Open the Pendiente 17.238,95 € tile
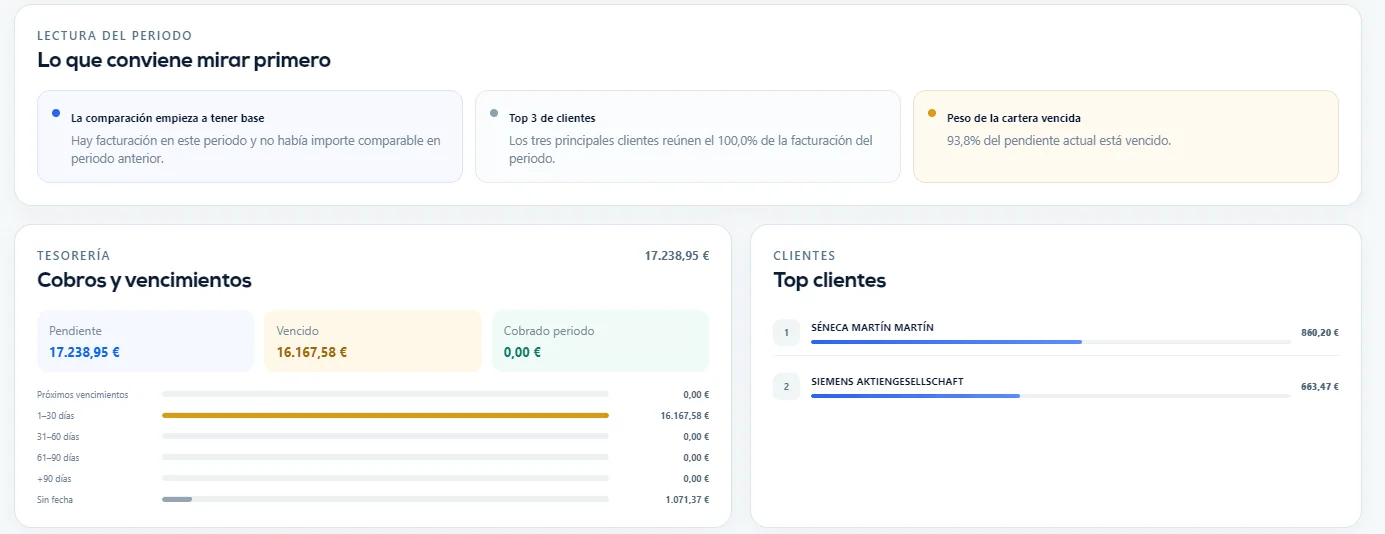The height and width of the screenshot is (534, 1385). (145, 341)
